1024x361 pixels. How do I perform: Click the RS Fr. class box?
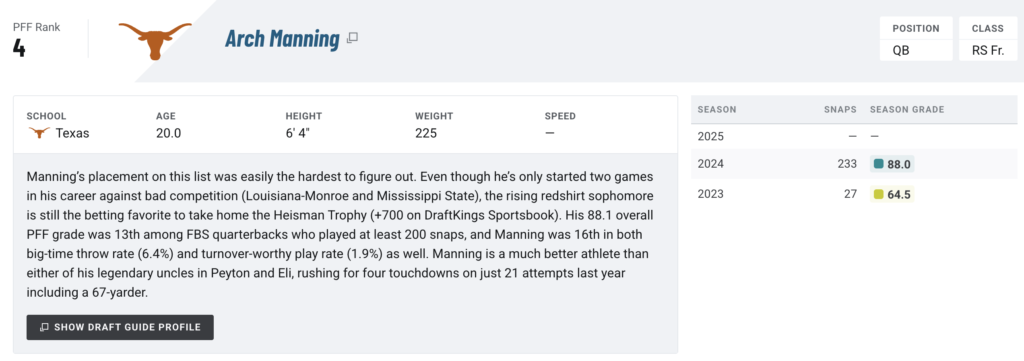[987, 39]
